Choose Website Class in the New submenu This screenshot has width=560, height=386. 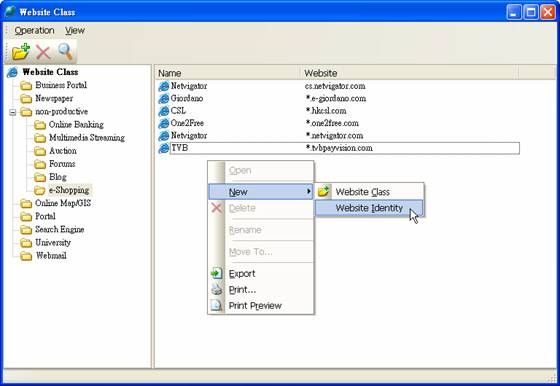(x=369, y=192)
